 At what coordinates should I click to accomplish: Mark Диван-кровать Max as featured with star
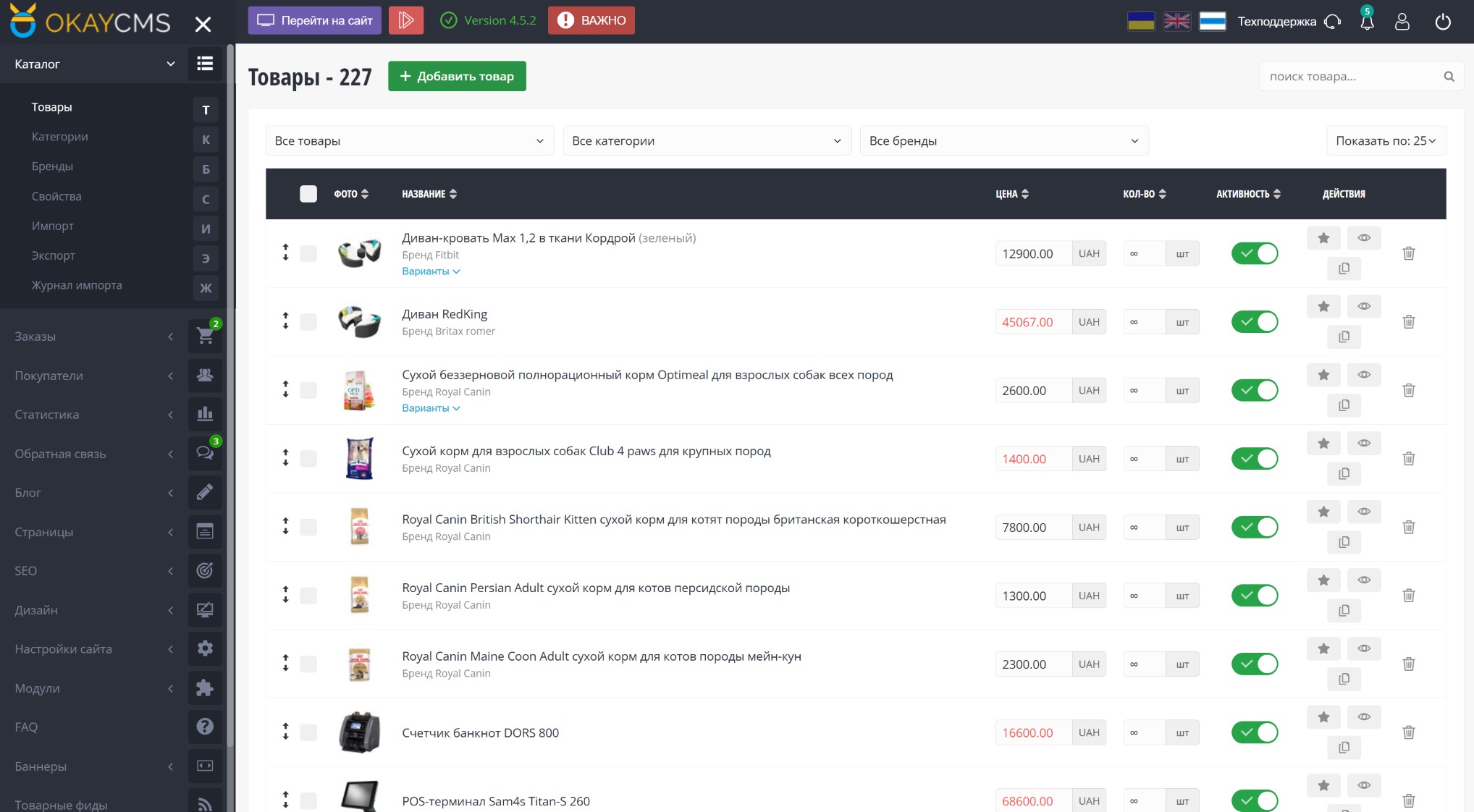1323,238
